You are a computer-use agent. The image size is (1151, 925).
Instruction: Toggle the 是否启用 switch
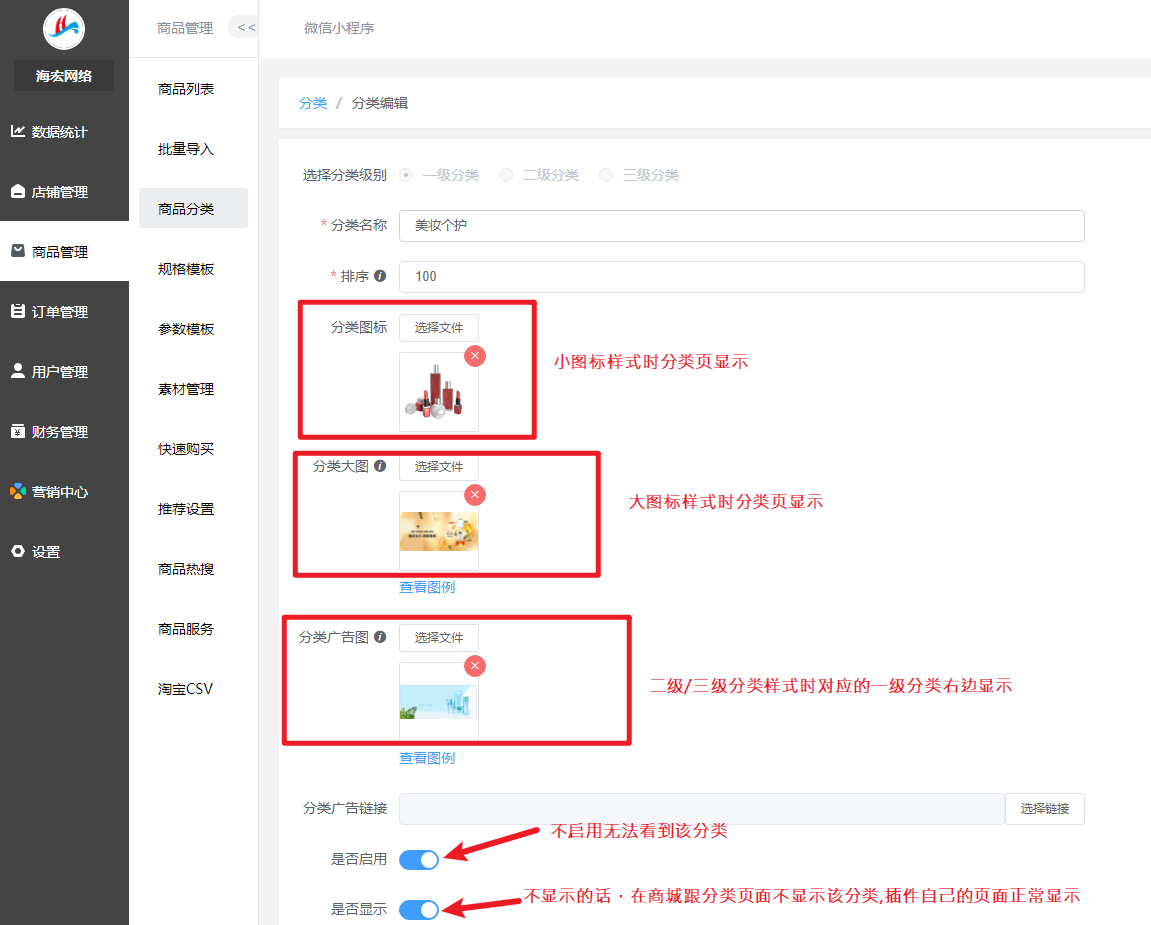pyautogui.click(x=419, y=860)
